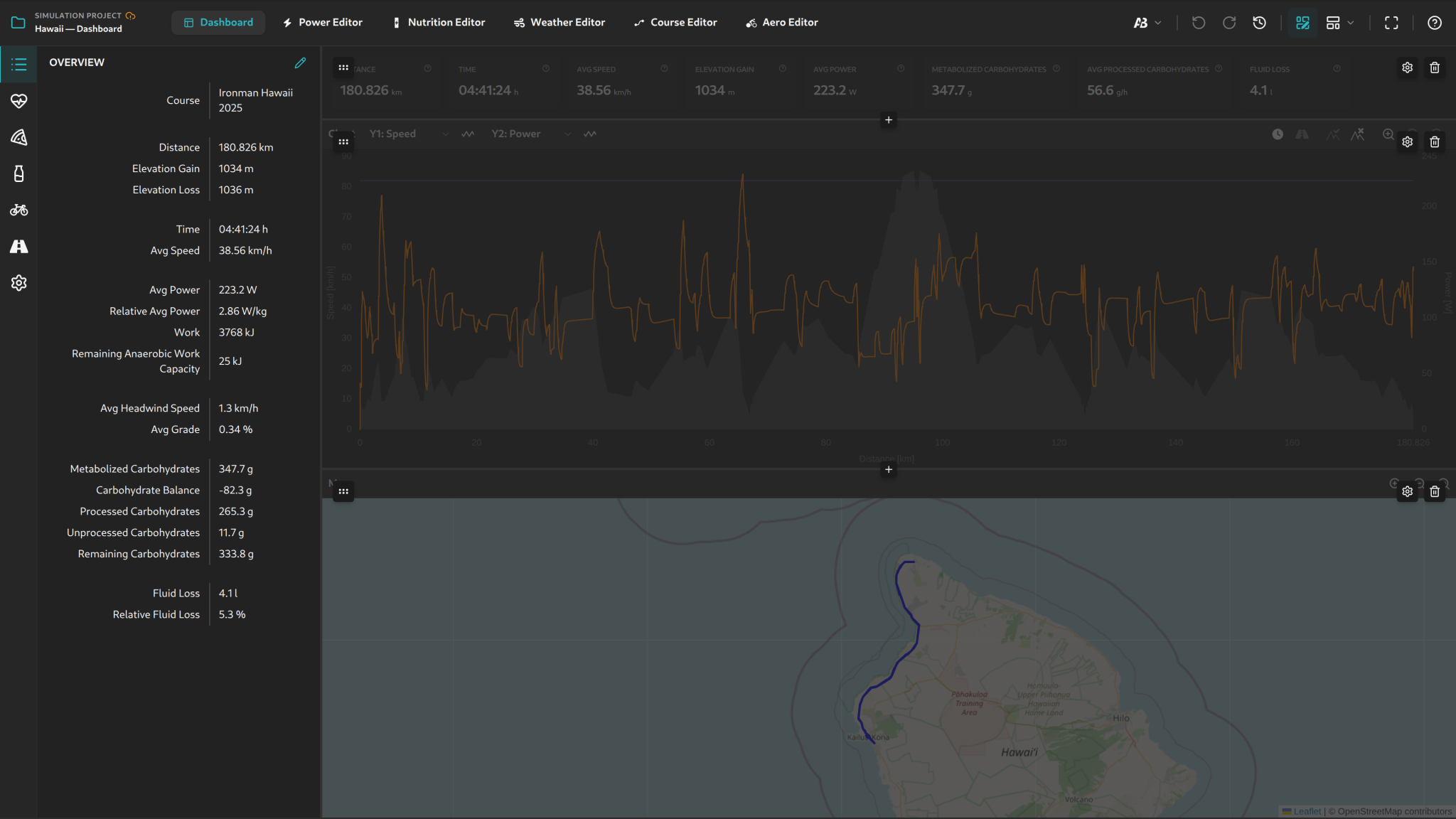The height and width of the screenshot is (819, 1456).
Task: Grab the metrics widget drag handle
Action: click(343, 68)
